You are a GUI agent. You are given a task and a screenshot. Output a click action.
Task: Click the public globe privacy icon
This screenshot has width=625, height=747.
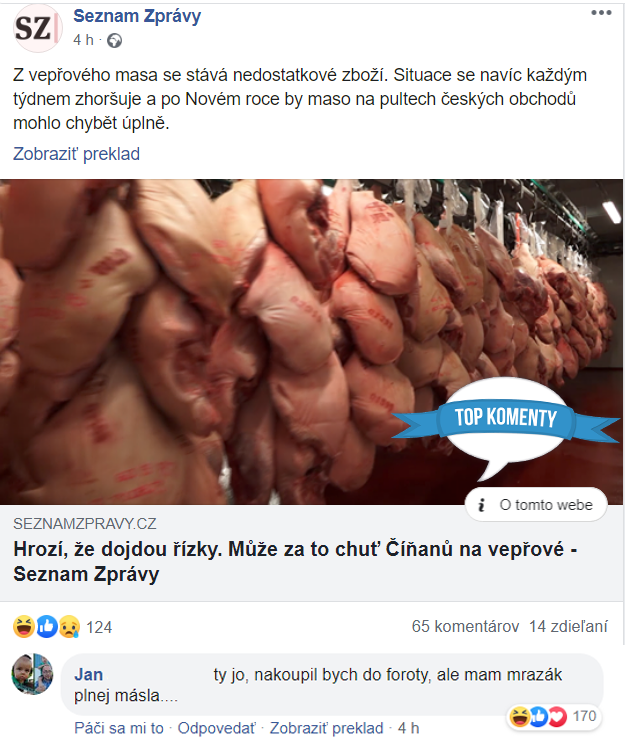coord(114,41)
